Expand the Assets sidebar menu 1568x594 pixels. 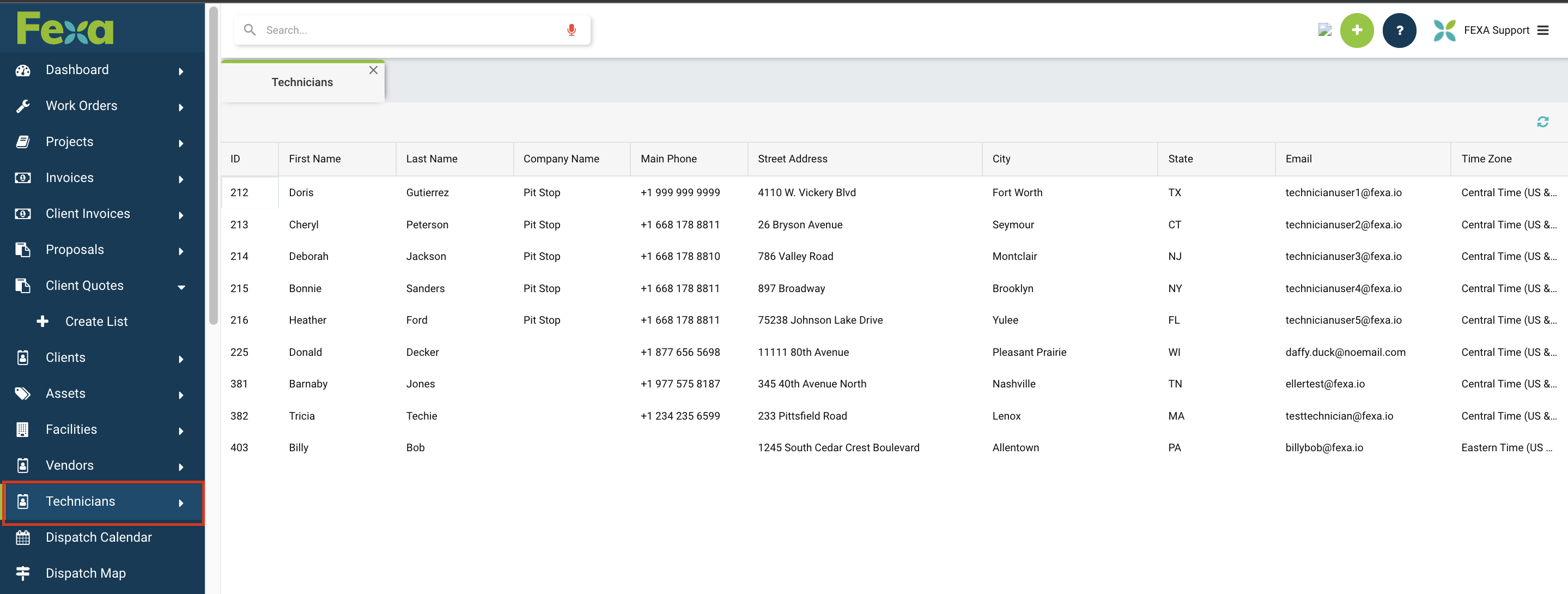pyautogui.click(x=181, y=395)
